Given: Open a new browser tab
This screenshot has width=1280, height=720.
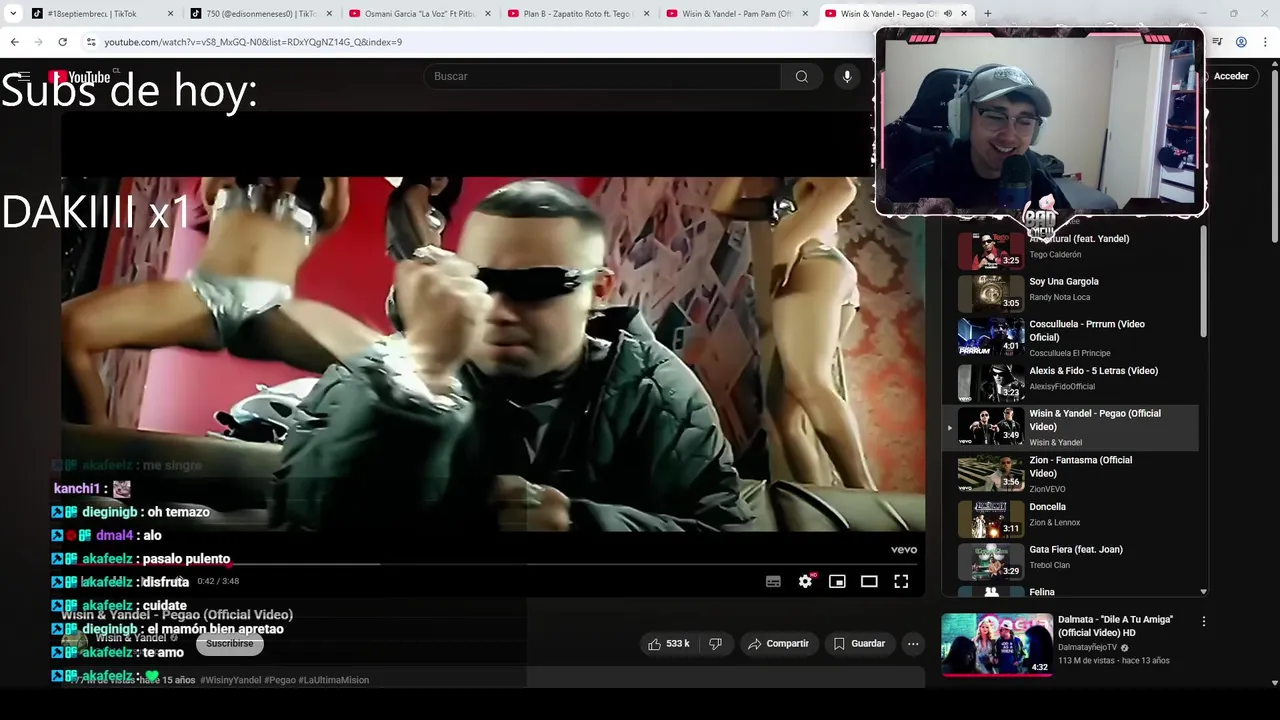Looking at the screenshot, I should [x=987, y=13].
